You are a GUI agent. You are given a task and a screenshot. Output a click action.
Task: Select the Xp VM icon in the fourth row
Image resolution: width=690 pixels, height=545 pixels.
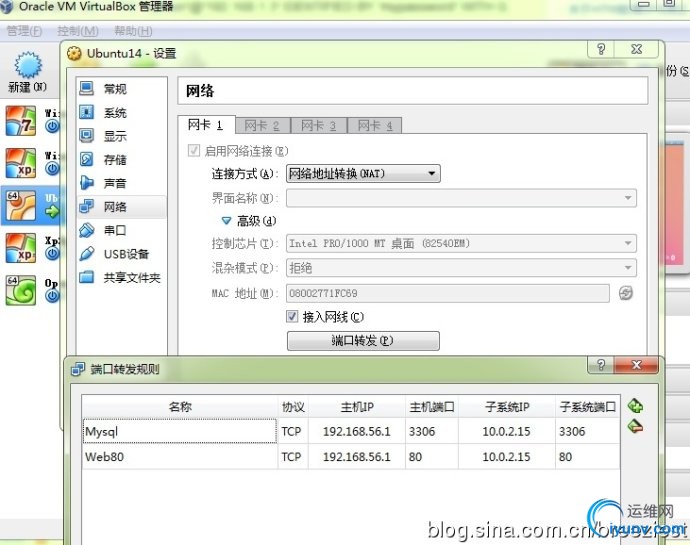coord(20,247)
